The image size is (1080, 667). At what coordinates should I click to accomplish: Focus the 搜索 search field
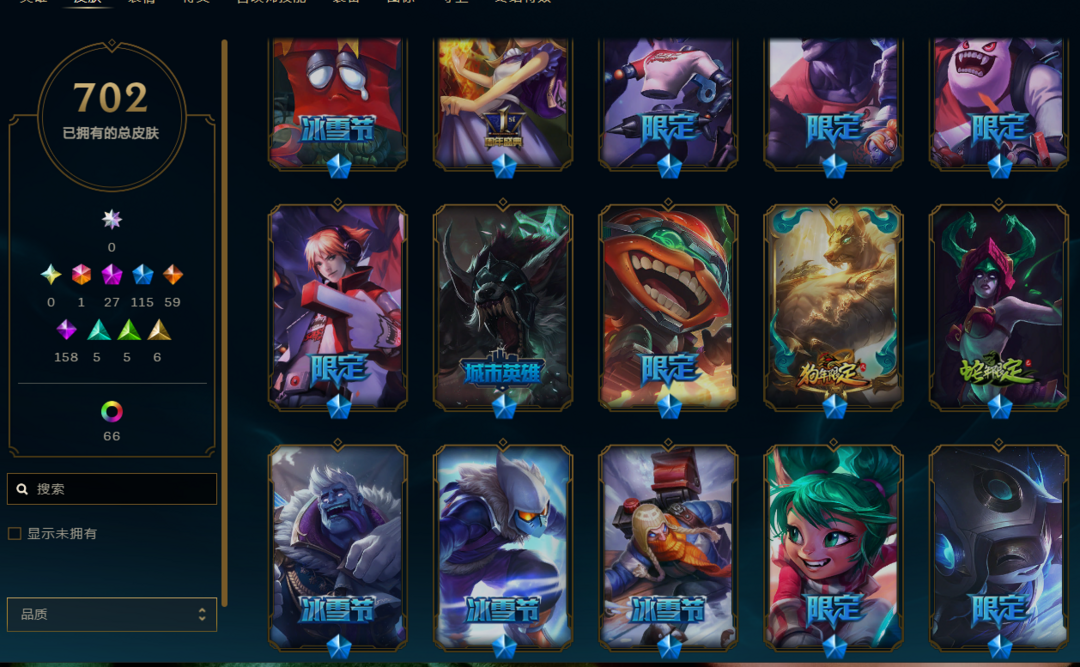[x=112, y=489]
